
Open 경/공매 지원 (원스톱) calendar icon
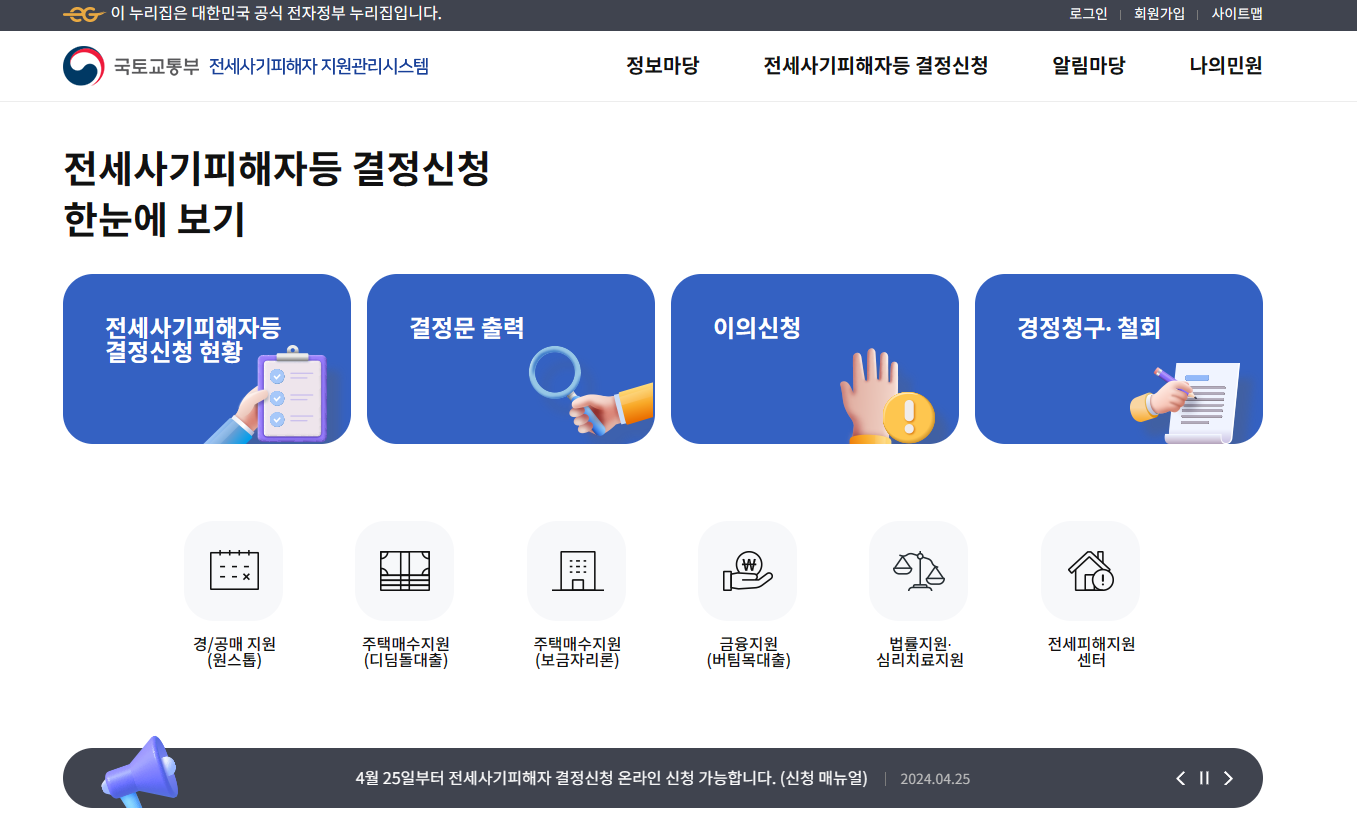pyautogui.click(x=234, y=570)
